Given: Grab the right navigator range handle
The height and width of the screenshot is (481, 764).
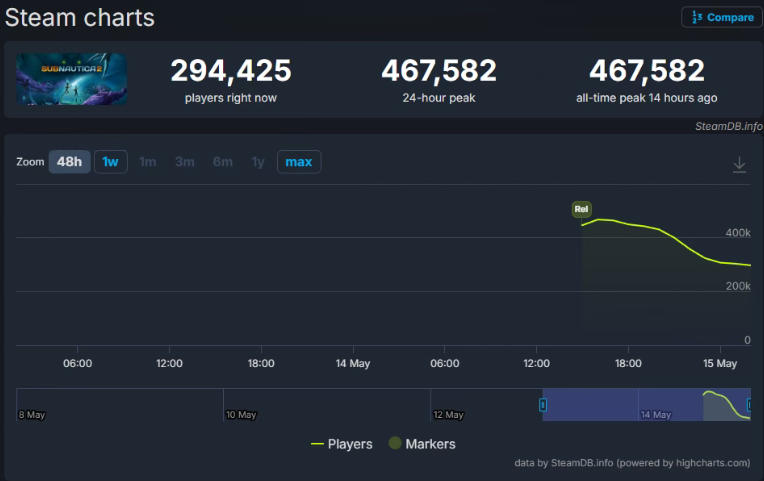Looking at the screenshot, I should coord(749,404).
